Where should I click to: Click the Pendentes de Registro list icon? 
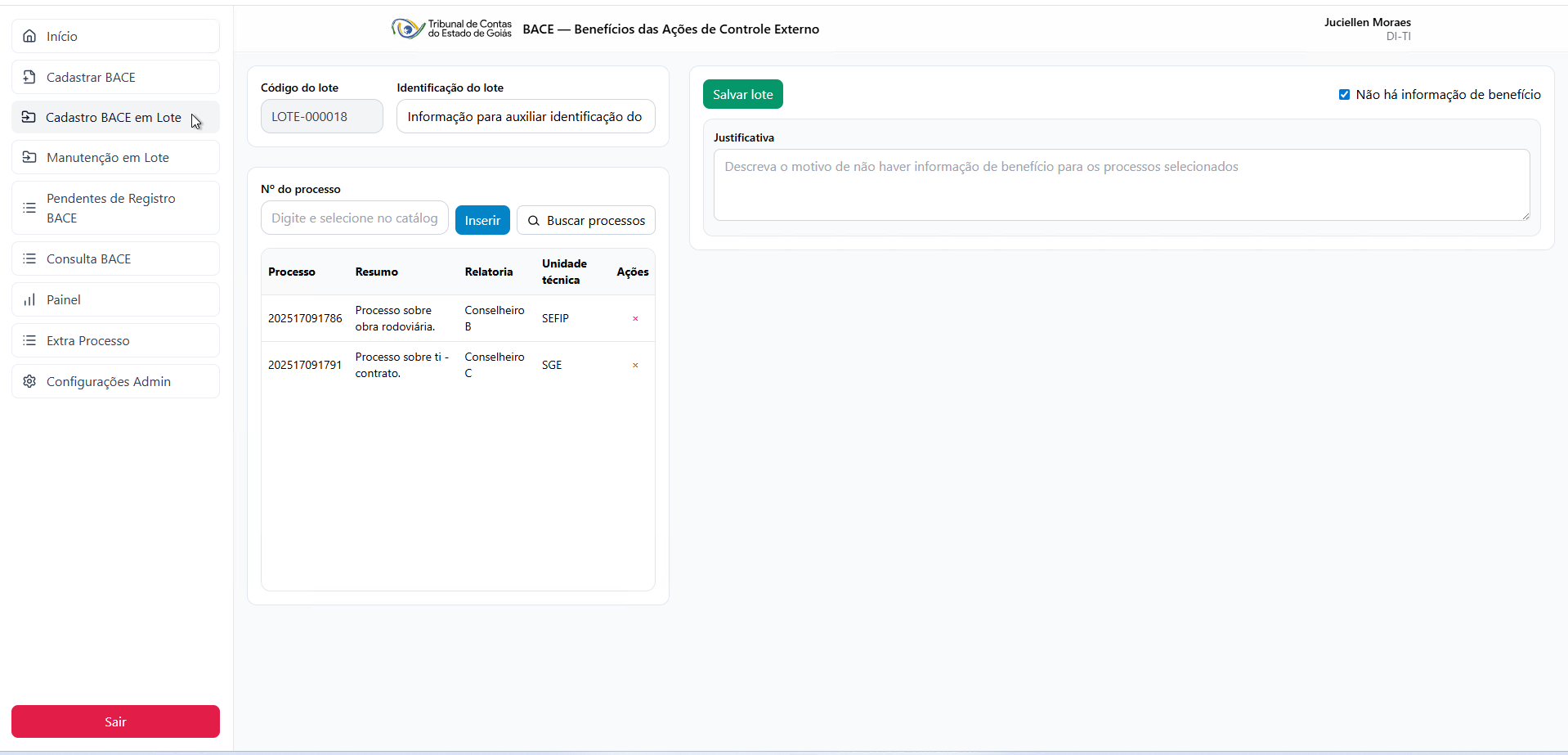29,208
